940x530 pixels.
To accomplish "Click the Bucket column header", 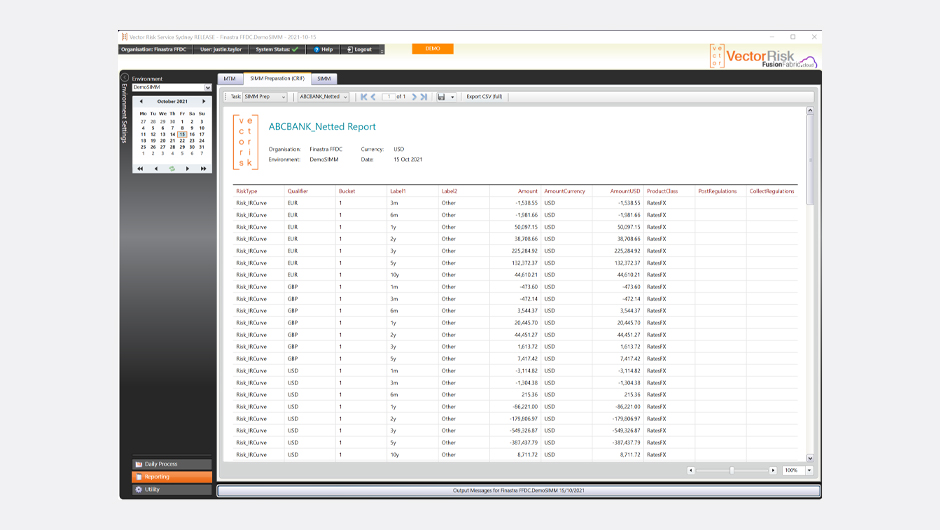I will tap(347, 191).
